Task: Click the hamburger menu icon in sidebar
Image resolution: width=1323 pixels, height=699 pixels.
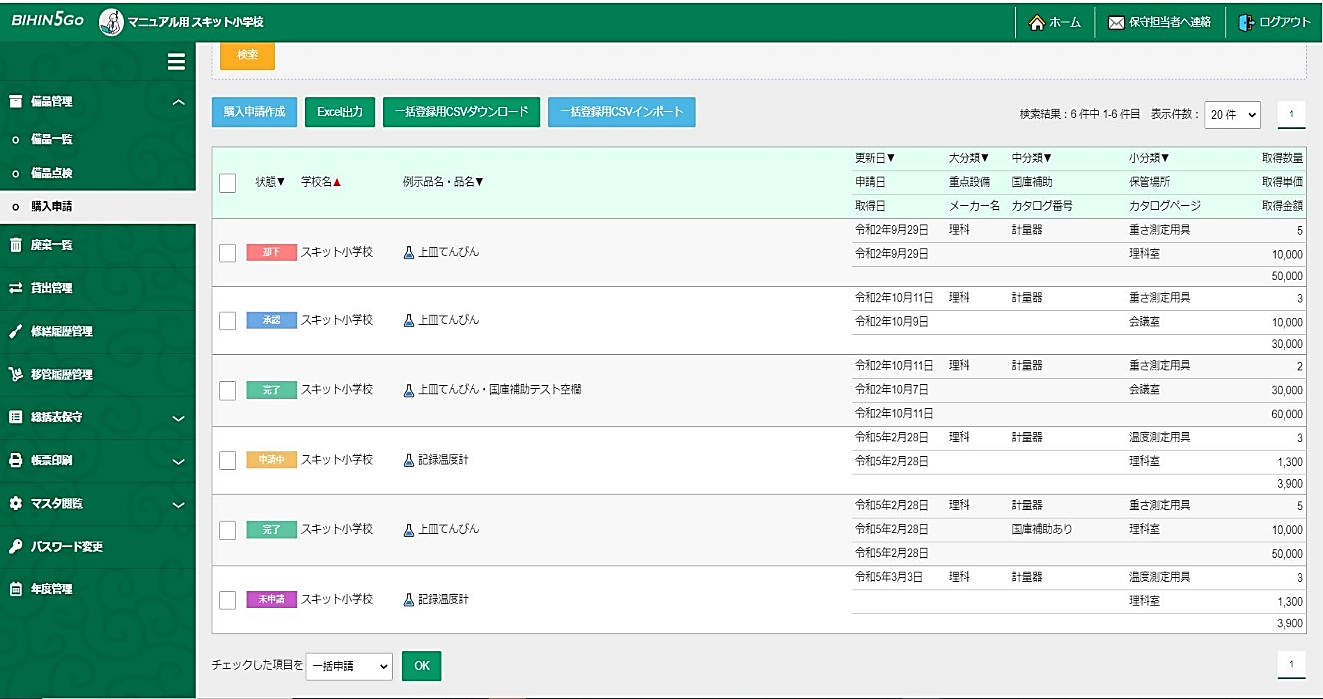Action: click(176, 62)
